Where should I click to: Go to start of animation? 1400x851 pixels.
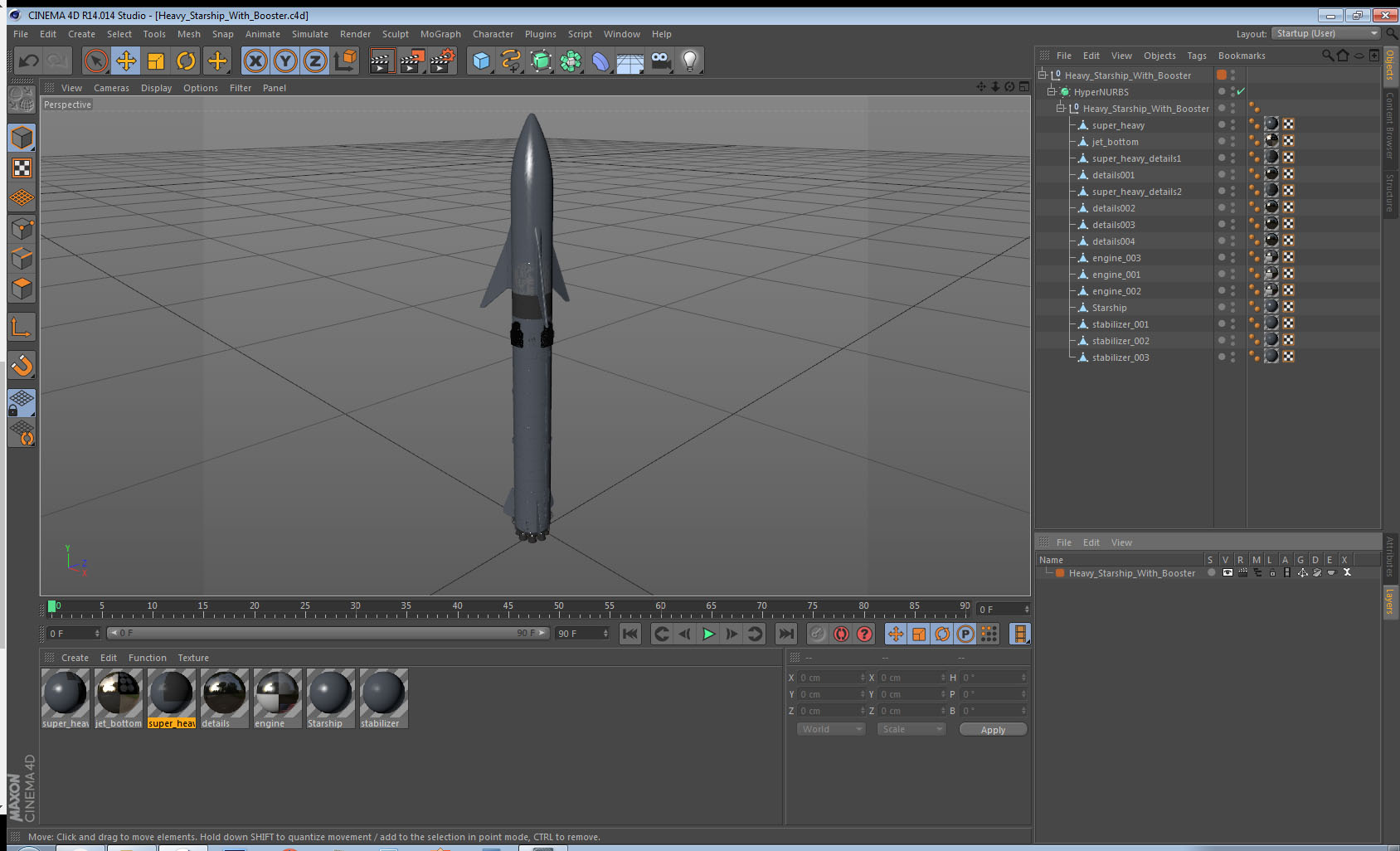[630, 634]
